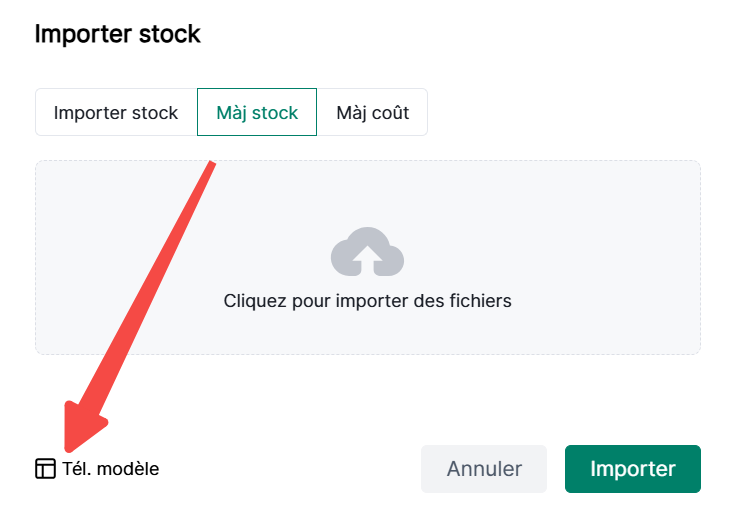The image size is (732, 507).
Task: Click the leftmost tab, Importer stock
Action: pos(116,112)
